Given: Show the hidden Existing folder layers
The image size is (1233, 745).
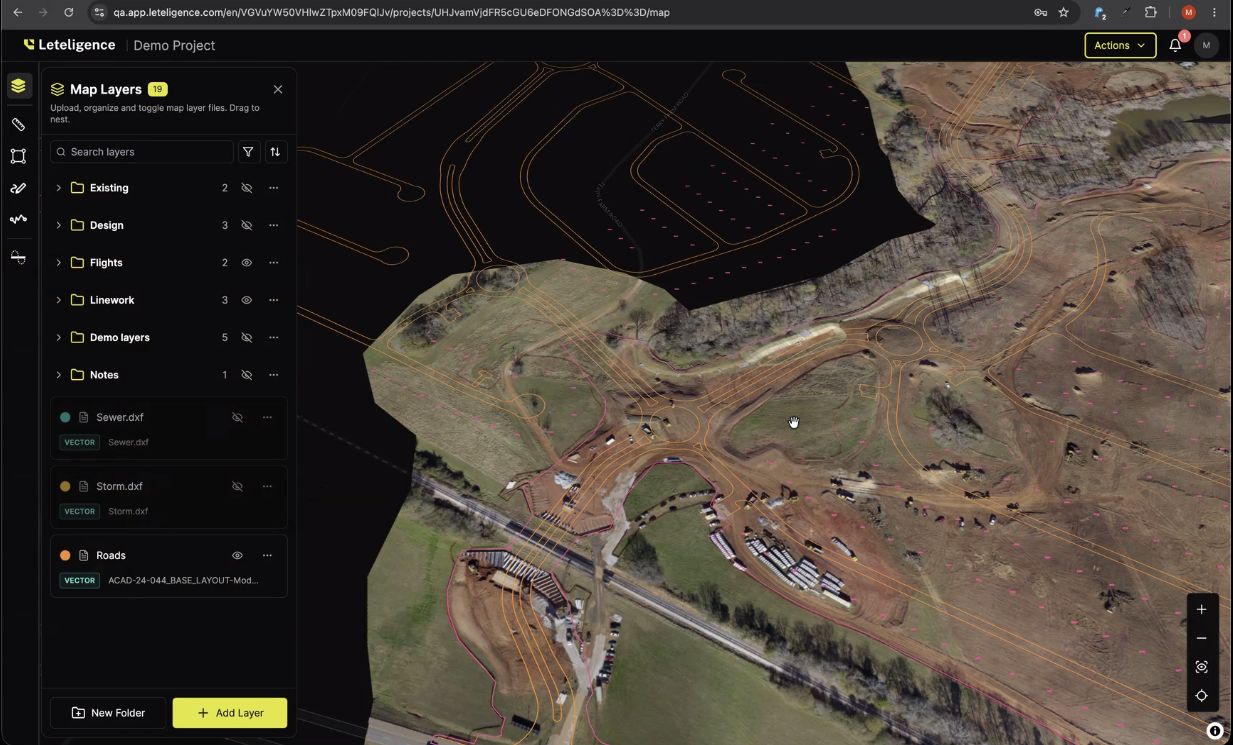Looking at the screenshot, I should click(x=246, y=188).
